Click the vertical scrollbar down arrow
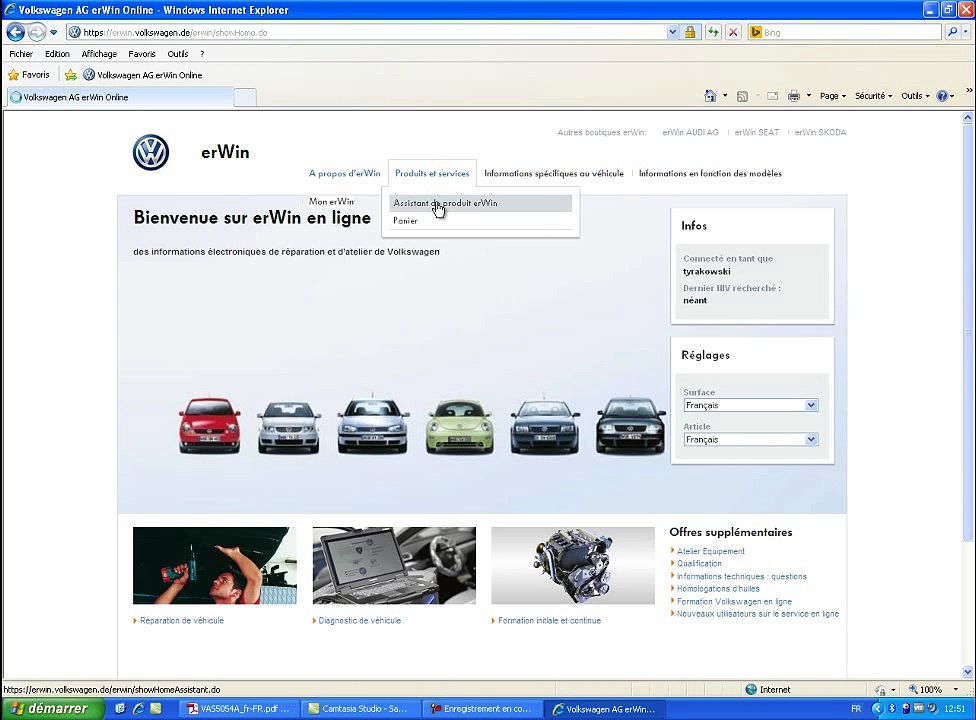The width and height of the screenshot is (976, 720). point(967,671)
